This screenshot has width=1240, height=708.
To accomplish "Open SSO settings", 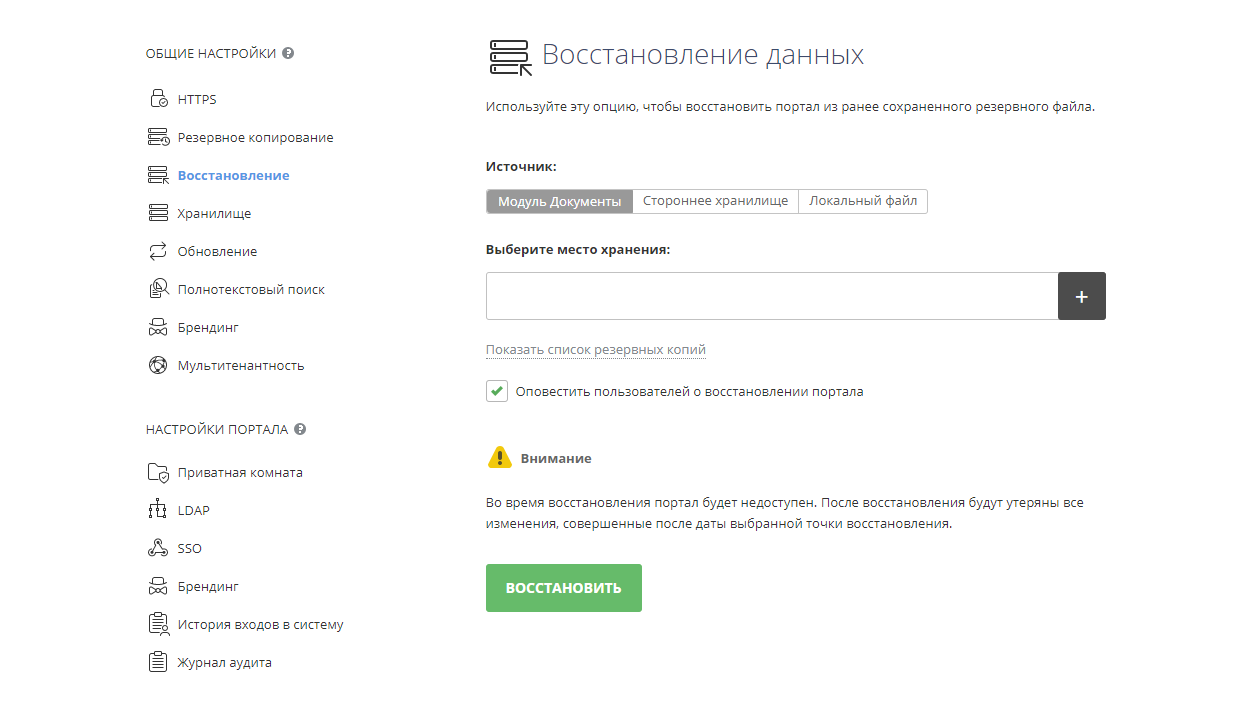I will (190, 548).
